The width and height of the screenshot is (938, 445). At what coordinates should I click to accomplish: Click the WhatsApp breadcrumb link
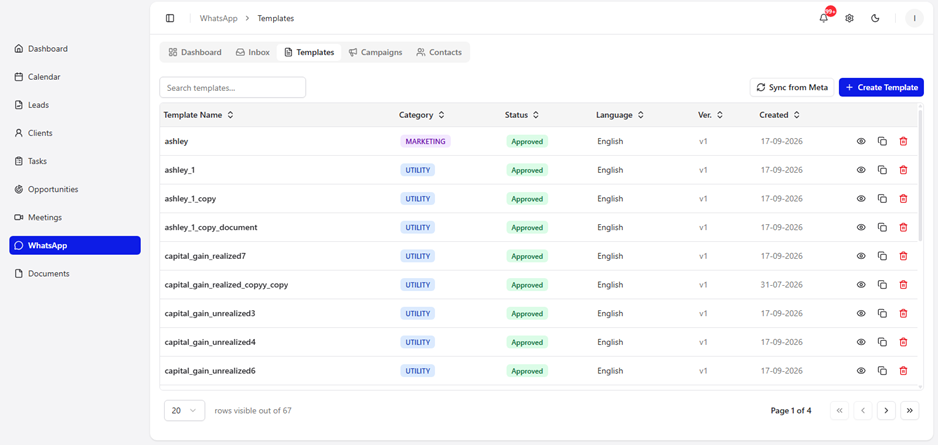tap(218, 19)
